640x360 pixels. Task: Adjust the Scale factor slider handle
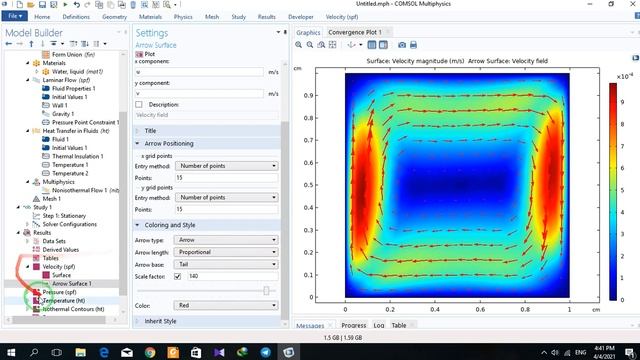[x=266, y=291]
